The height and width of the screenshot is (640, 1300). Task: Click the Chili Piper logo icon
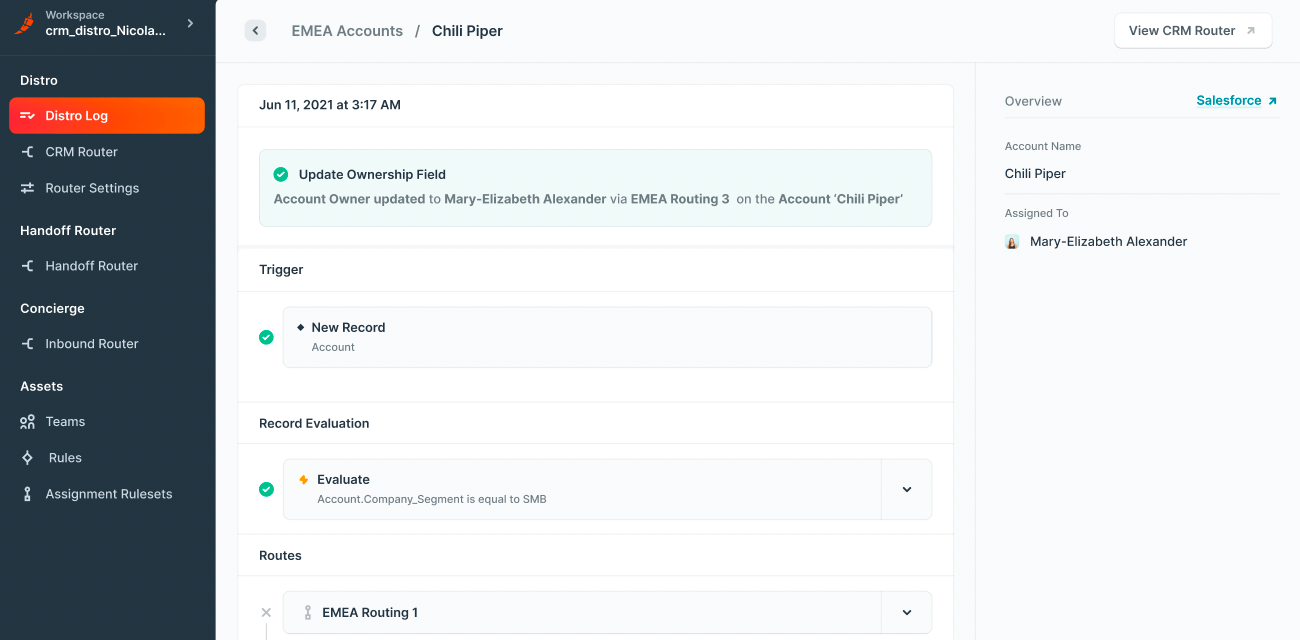(x=24, y=24)
